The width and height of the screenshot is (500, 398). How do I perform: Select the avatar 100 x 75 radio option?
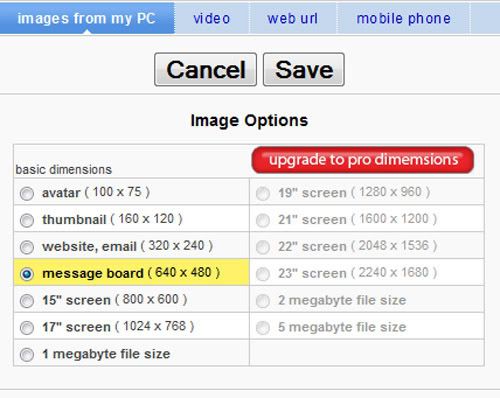[x=27, y=193]
